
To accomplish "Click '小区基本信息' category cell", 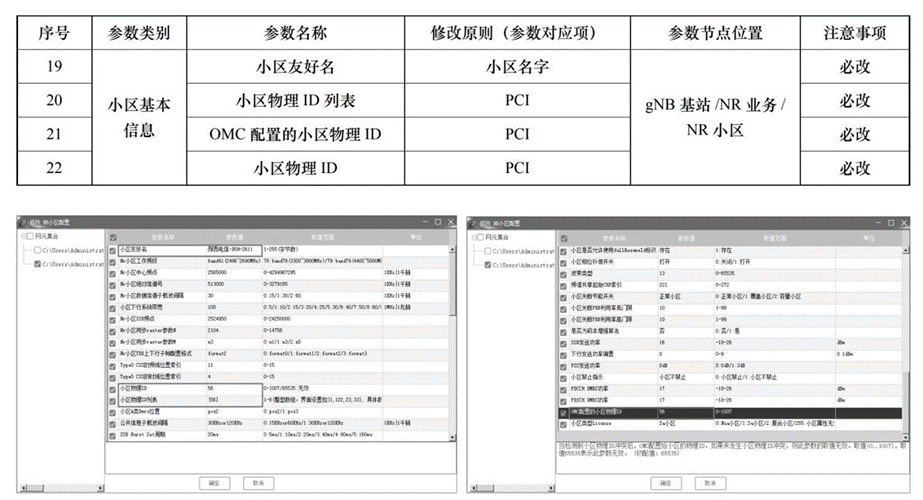I will [139, 117].
